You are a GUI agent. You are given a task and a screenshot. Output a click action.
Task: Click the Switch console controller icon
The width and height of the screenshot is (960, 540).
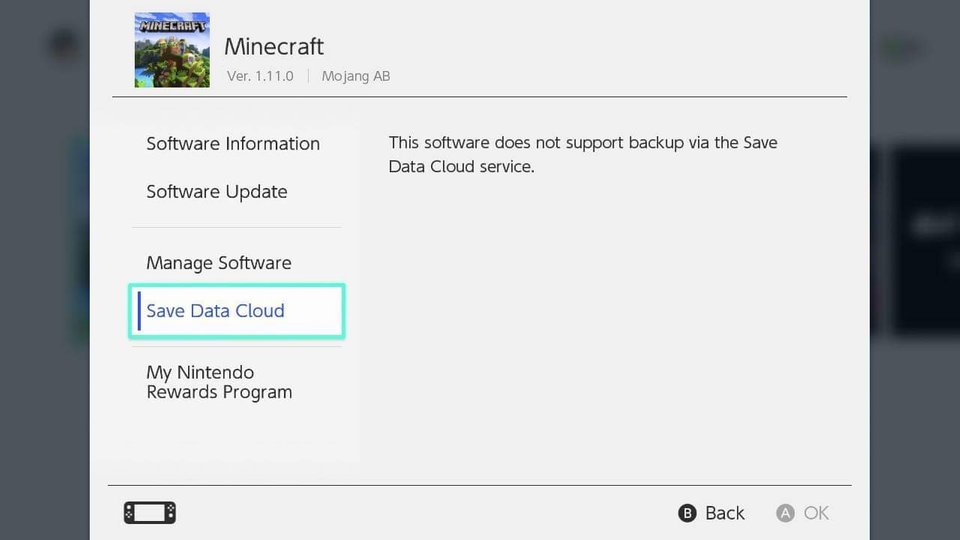pos(149,513)
